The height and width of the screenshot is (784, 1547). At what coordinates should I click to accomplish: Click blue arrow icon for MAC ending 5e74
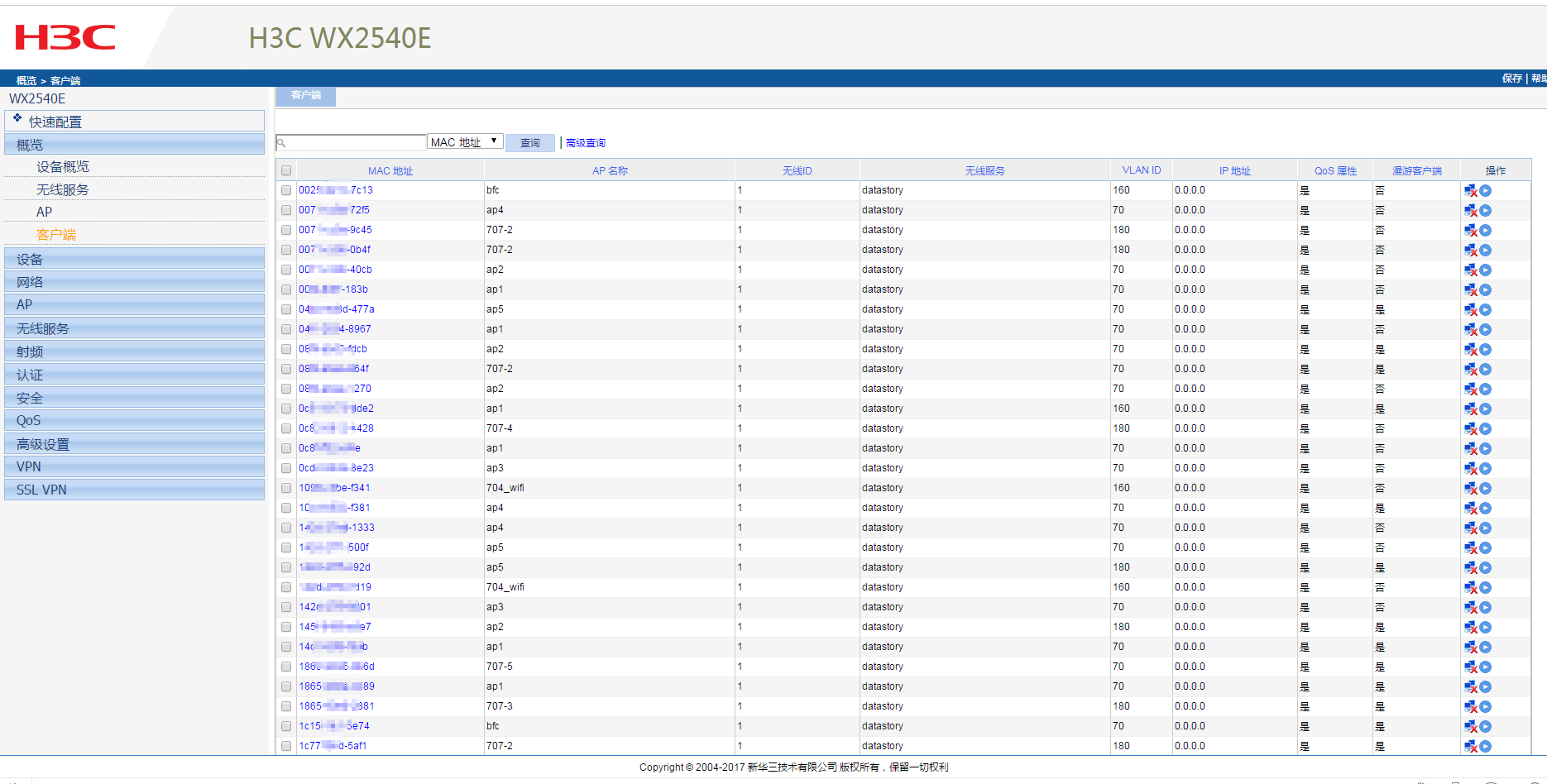pyautogui.click(x=1486, y=727)
